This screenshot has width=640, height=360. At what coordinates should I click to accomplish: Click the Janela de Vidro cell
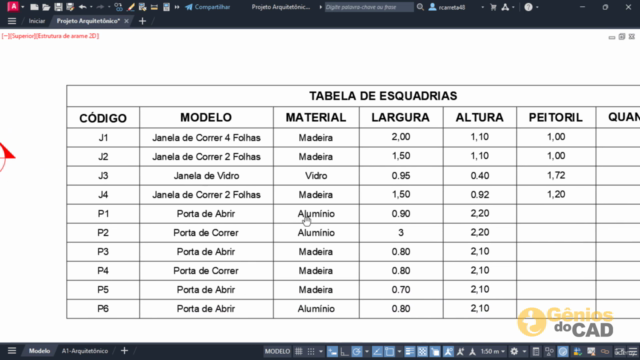(x=206, y=176)
